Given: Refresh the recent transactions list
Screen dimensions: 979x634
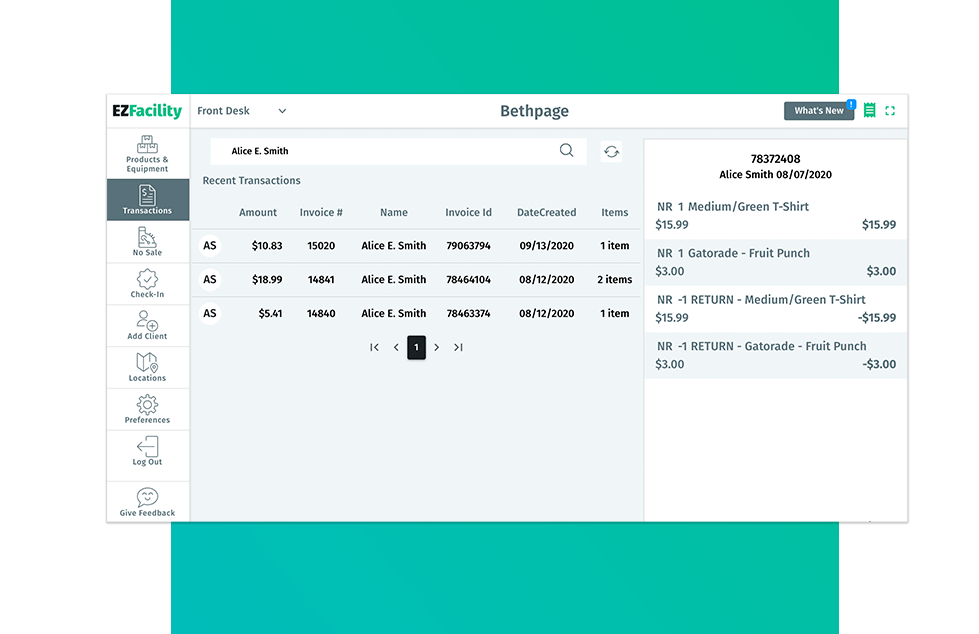Looking at the screenshot, I should click(x=611, y=152).
